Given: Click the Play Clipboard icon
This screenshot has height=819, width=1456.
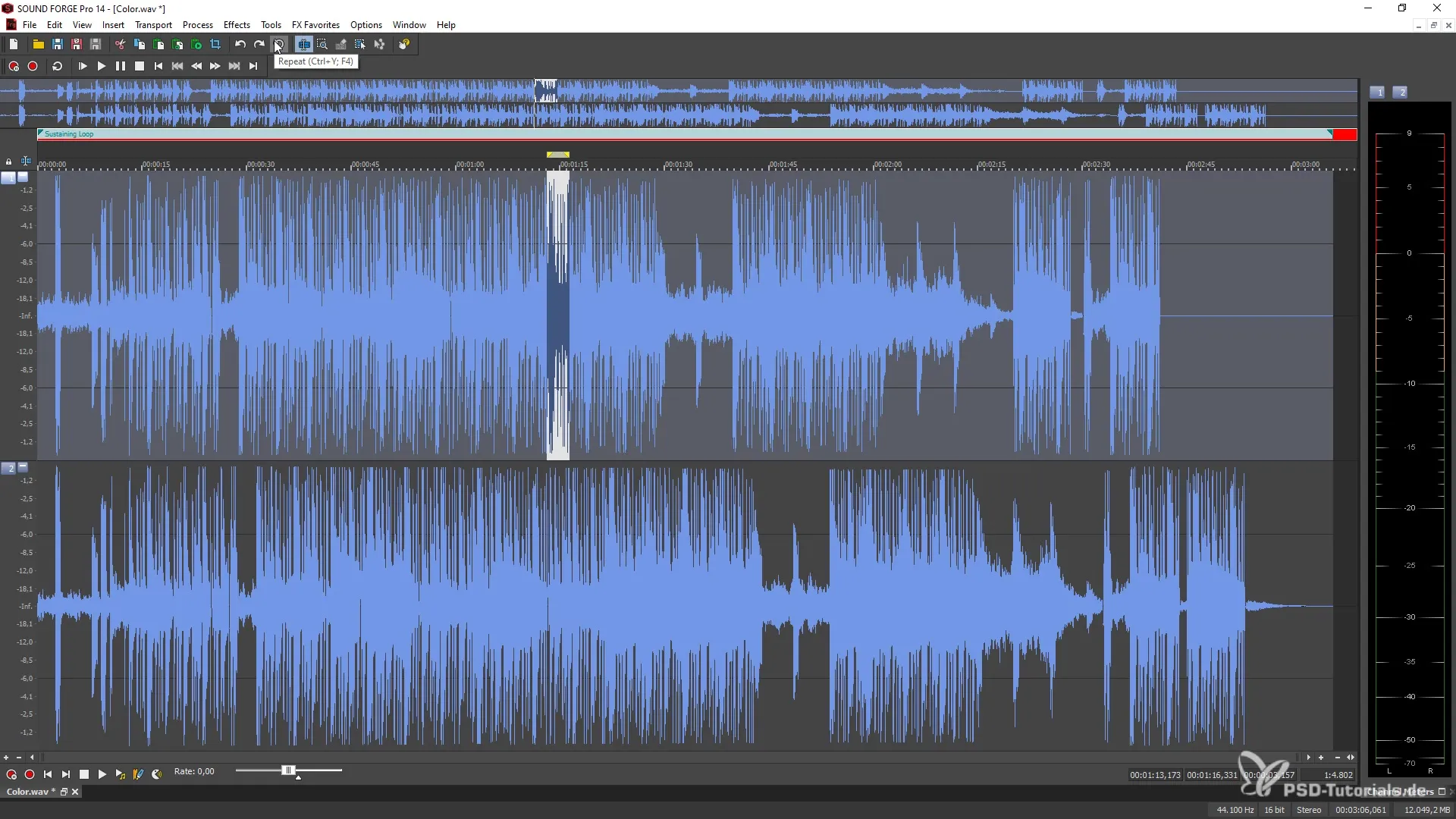Looking at the screenshot, I should point(196,44).
